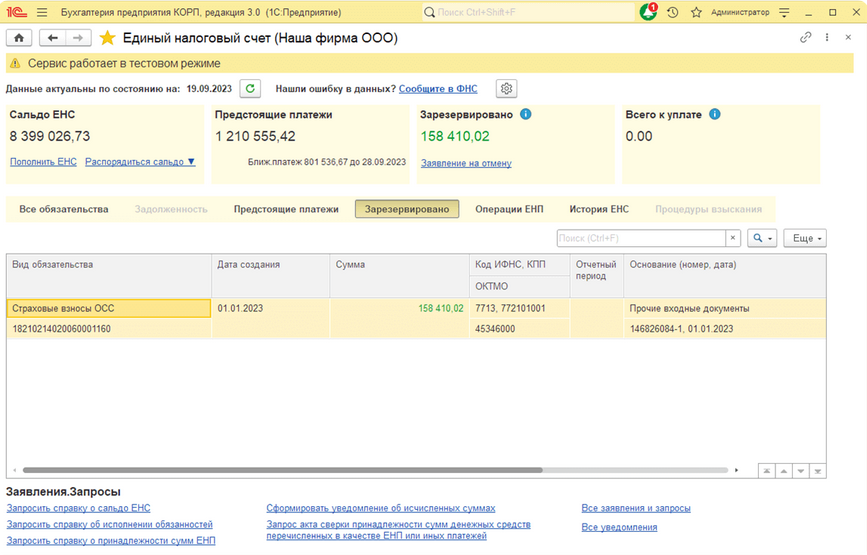This screenshot has height=555, width=867.
Task: Click scrollbar right arrow of table
Action: point(736,470)
